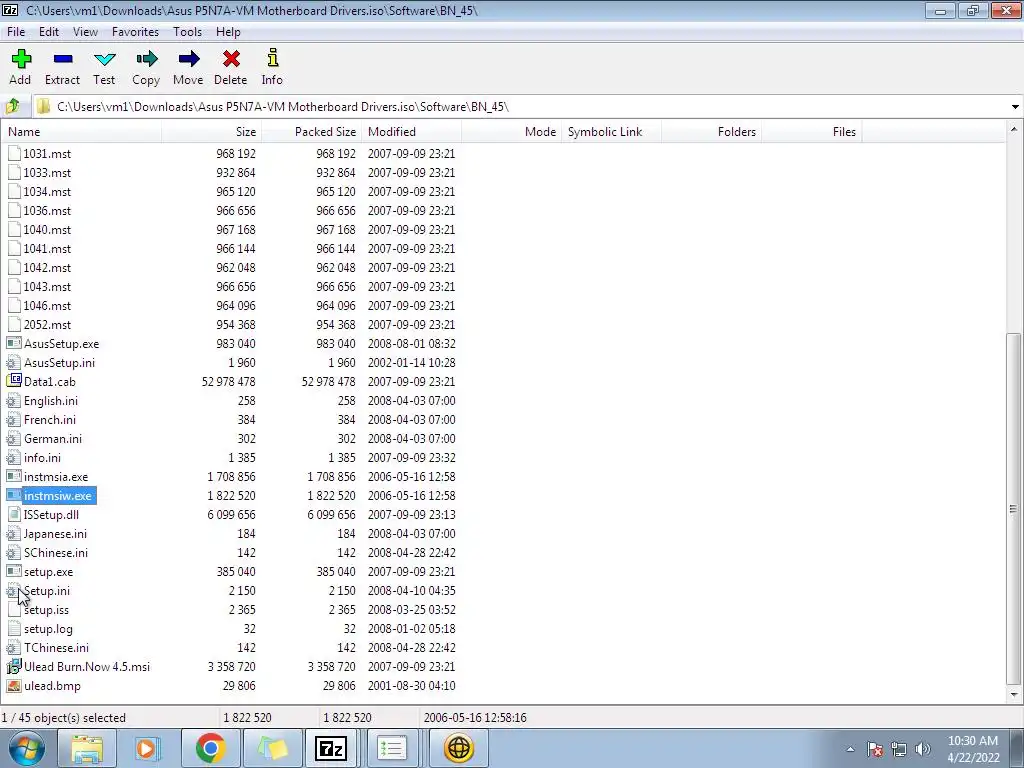Open Windows Explorer from taskbar
1024x768 pixels.
tap(87, 748)
